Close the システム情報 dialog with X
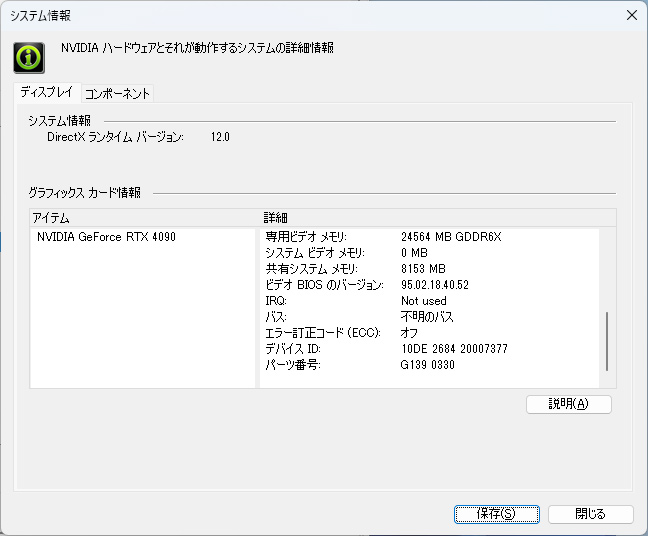This screenshot has width=648, height=536. coord(631,15)
